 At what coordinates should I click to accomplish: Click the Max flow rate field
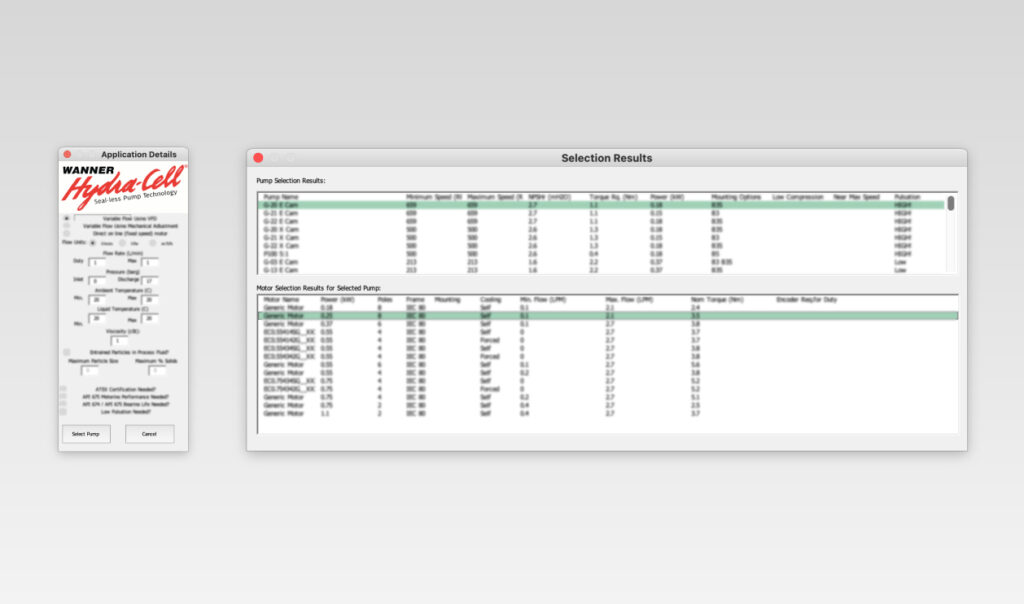pyautogui.click(x=150, y=262)
